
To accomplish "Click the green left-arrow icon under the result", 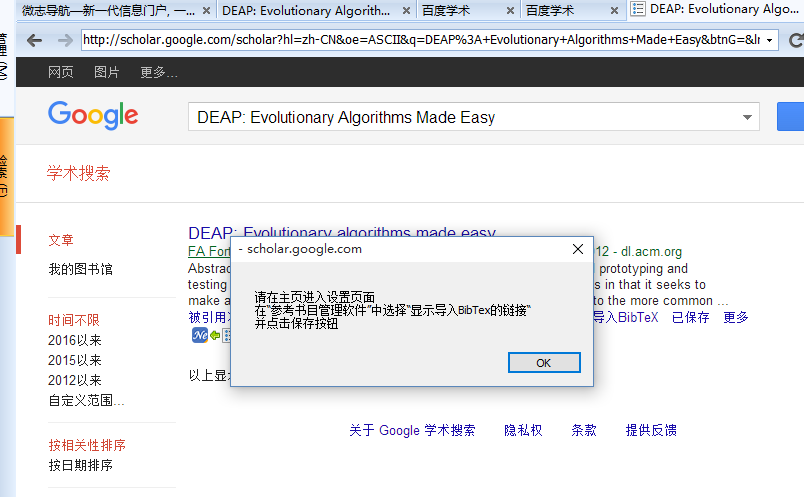I will pyautogui.click(x=215, y=335).
